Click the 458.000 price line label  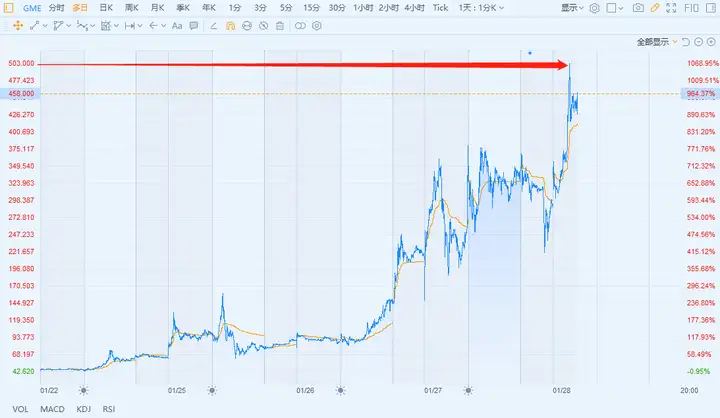click(x=21, y=94)
